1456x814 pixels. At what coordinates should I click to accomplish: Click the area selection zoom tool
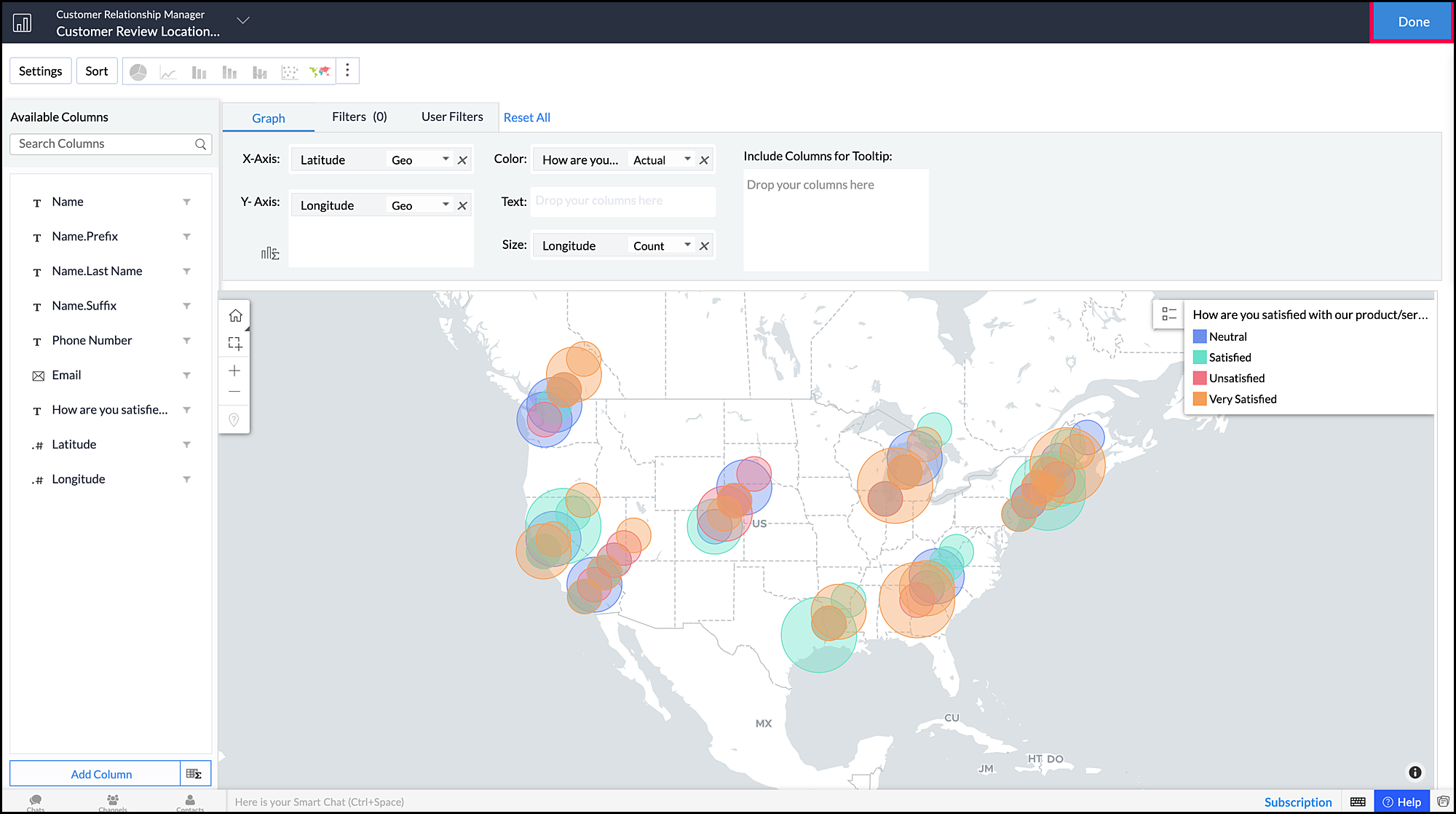[235, 343]
